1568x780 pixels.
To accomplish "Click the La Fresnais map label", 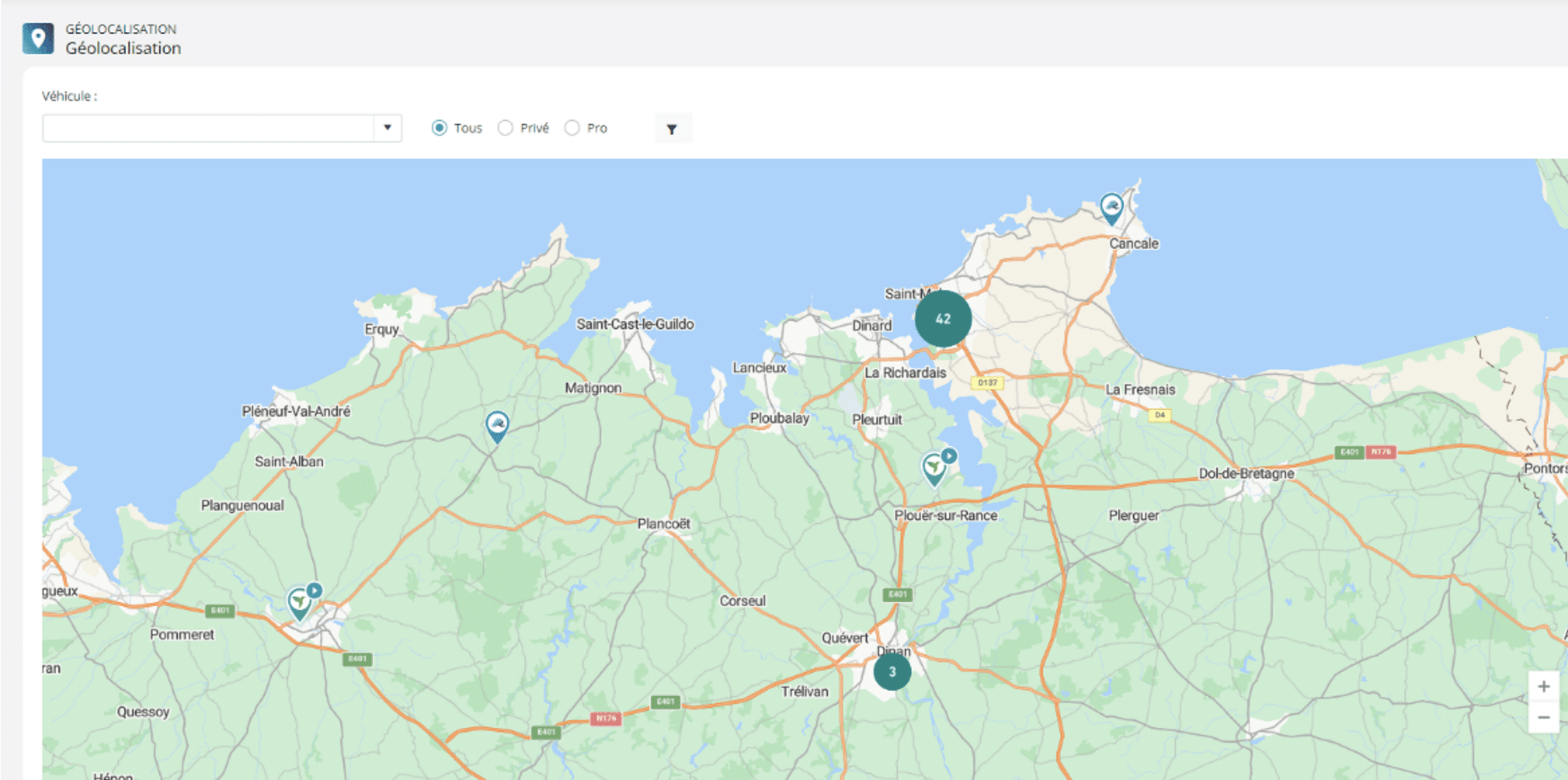I will 1140,389.
